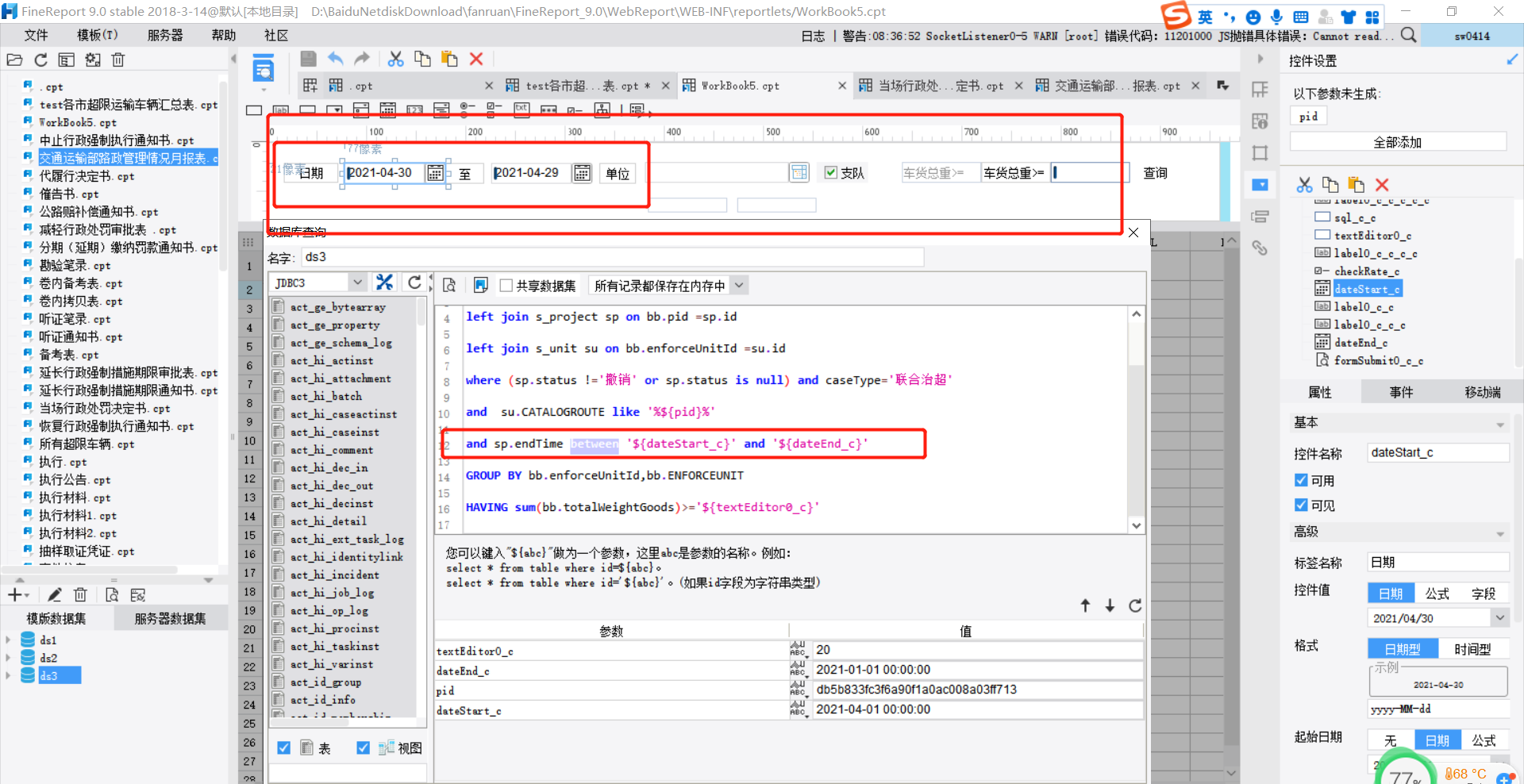The width and height of the screenshot is (1524, 784).
Task: Collapse the 高级 section
Action: coord(1500,533)
